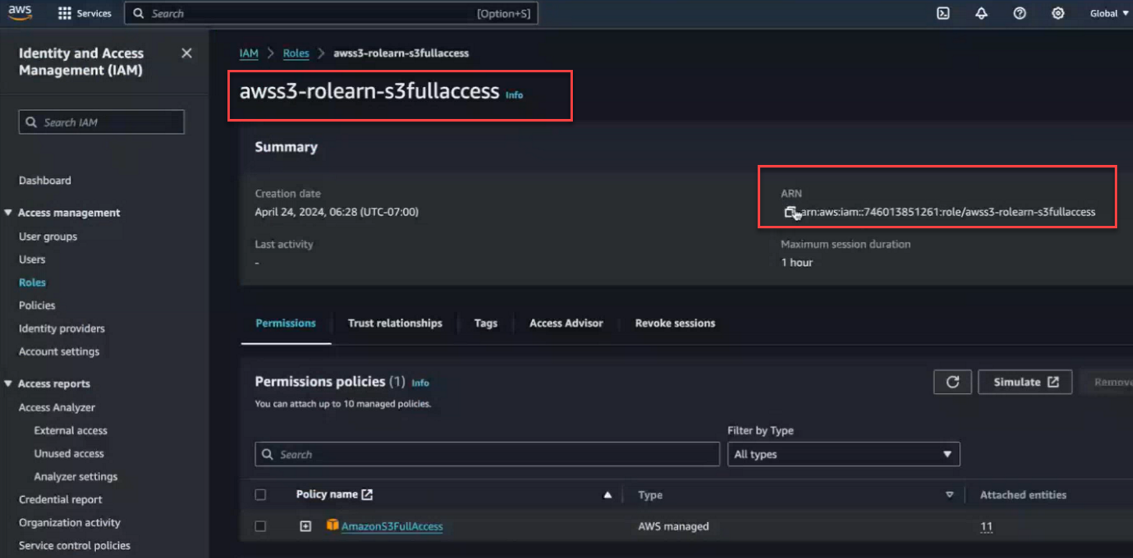Screen dimensions: 1133x558
Task: Switch to the Trust relationships tab
Action: click(x=395, y=323)
